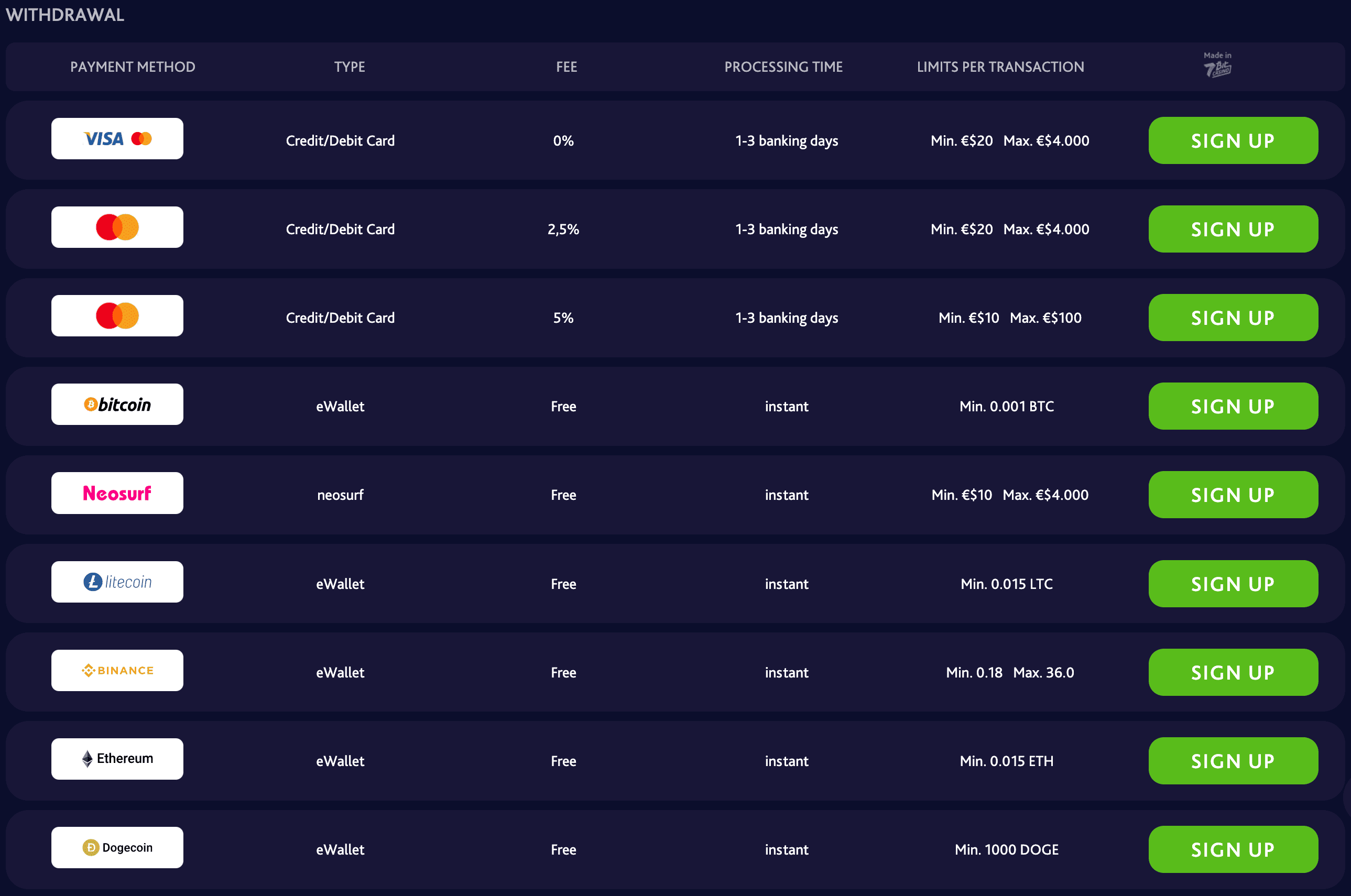This screenshot has width=1351, height=896.
Task: Choose the Neosurf payment logo
Action: (x=117, y=493)
